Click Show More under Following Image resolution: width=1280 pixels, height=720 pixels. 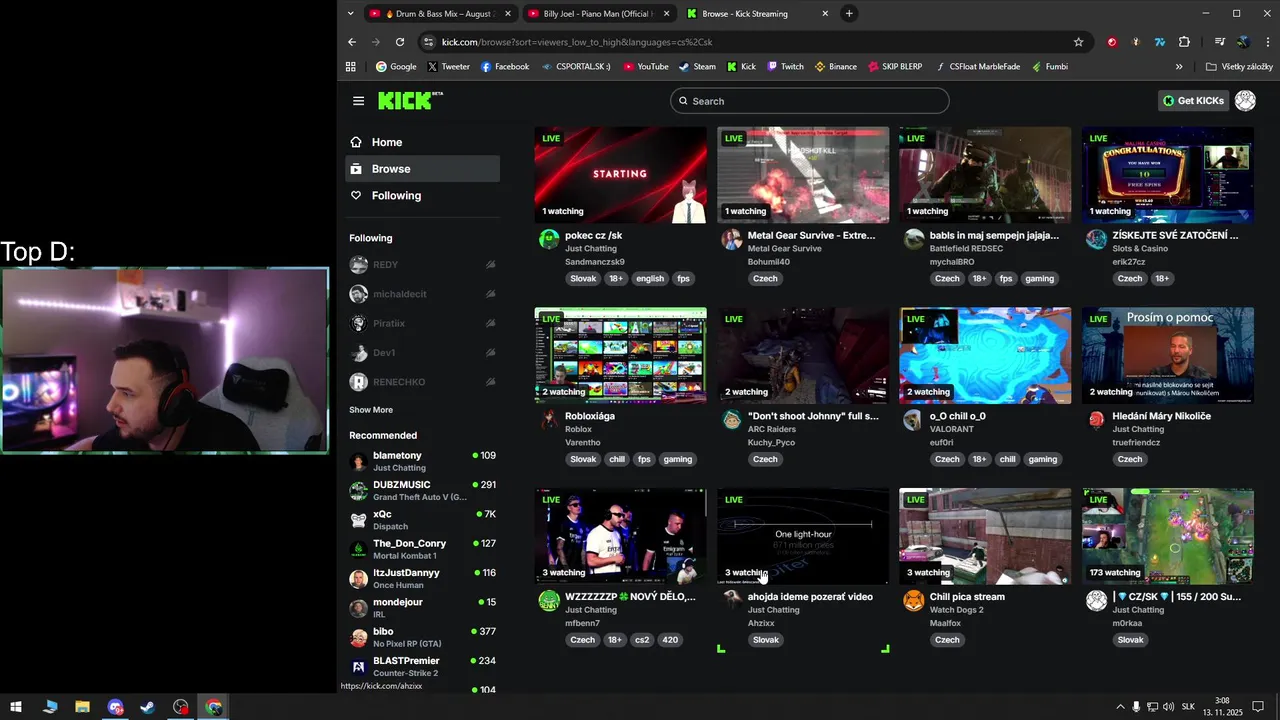coord(371,410)
